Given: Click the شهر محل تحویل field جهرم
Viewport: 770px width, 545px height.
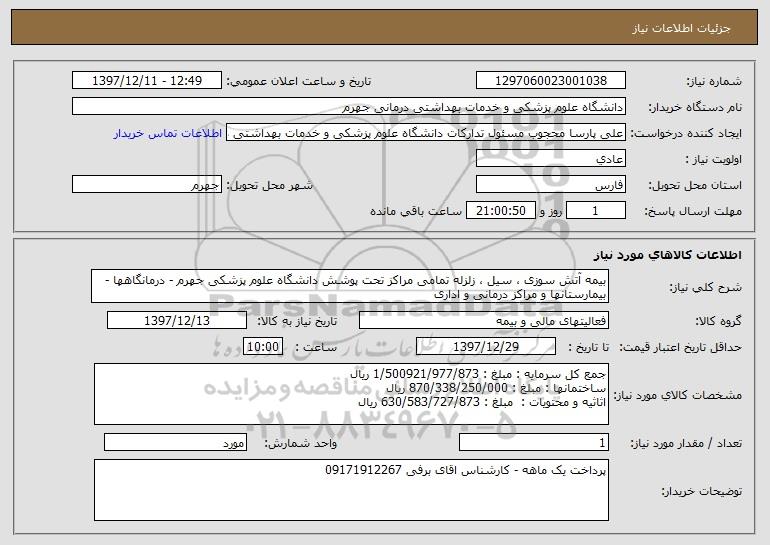Looking at the screenshot, I should pos(147,185).
